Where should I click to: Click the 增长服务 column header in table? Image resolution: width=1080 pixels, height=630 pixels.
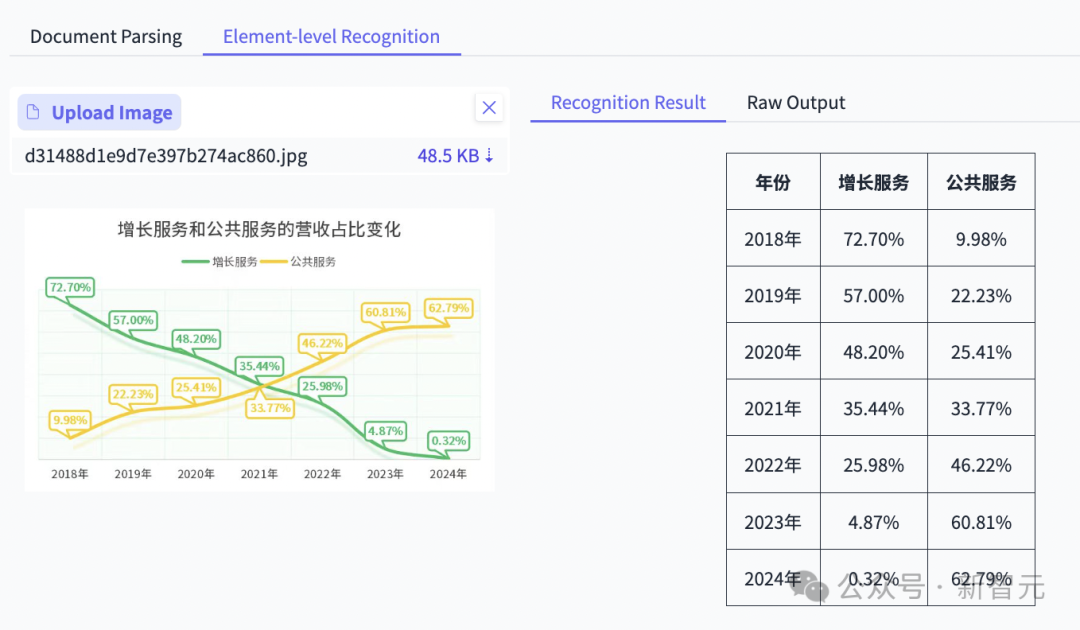[873, 182]
